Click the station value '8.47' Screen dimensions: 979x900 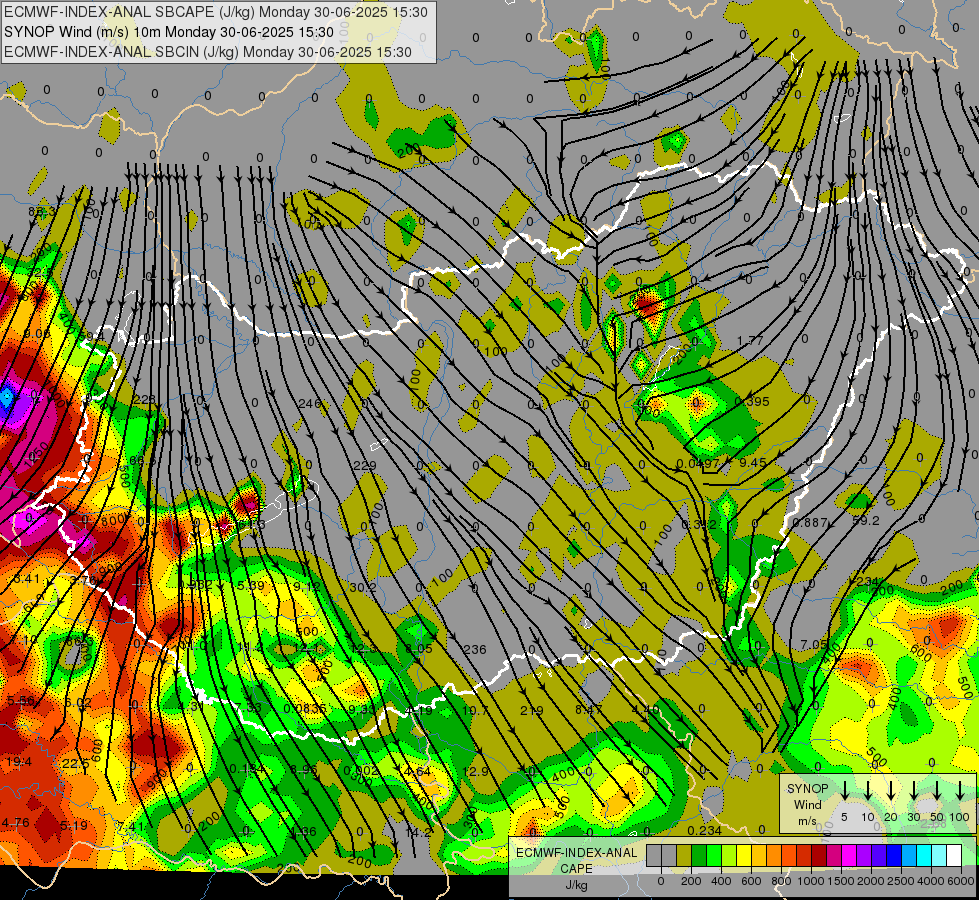click(589, 709)
